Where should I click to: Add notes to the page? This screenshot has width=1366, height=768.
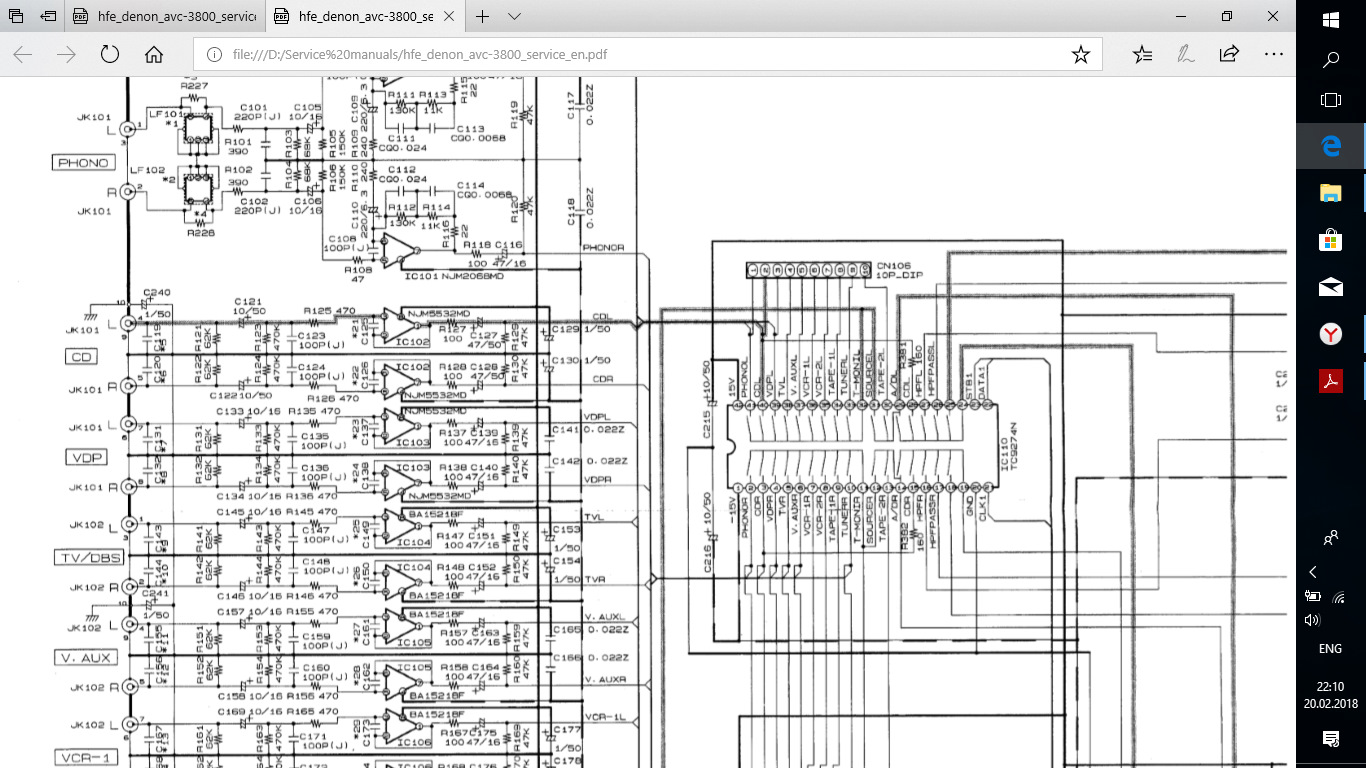click(x=1186, y=55)
